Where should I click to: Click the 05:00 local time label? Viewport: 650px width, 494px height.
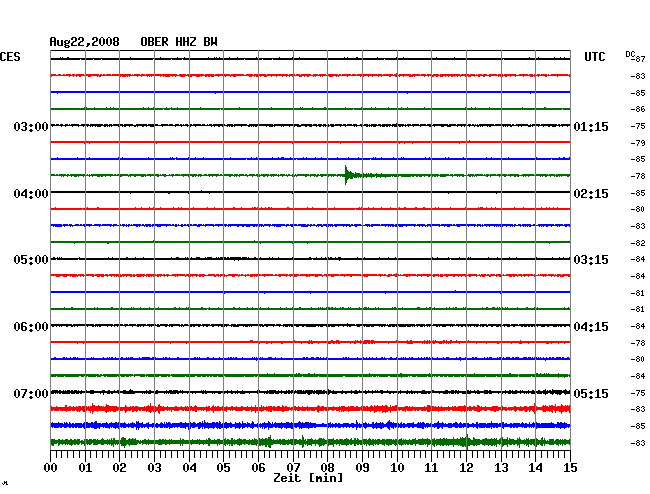click(31, 260)
